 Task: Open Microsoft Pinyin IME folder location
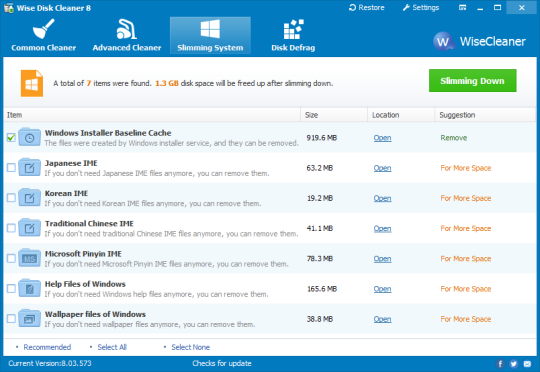point(382,259)
